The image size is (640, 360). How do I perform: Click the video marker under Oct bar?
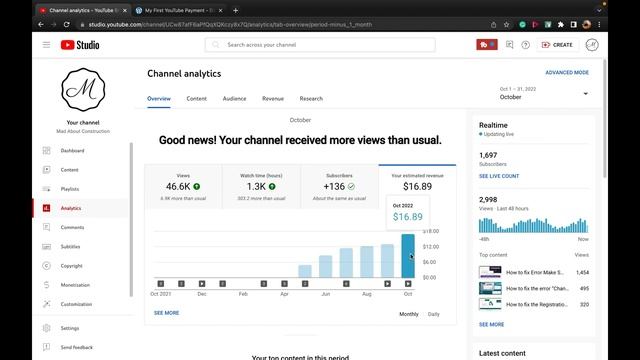point(408,284)
